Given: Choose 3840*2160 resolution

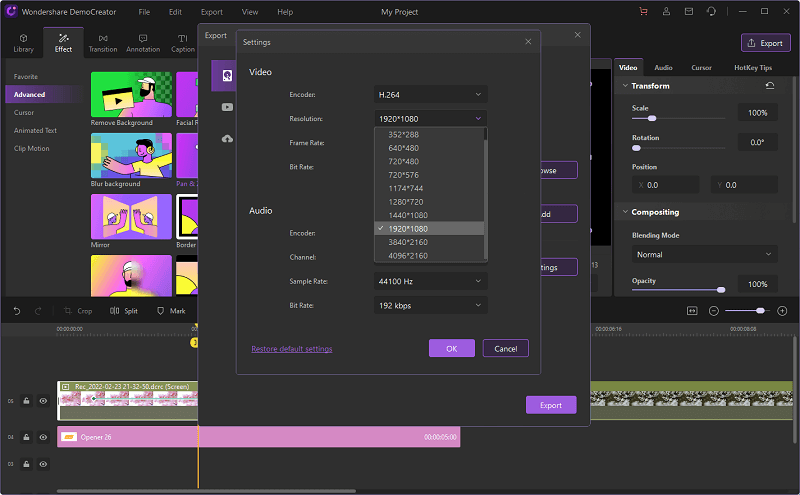Looking at the screenshot, I should tap(429, 242).
